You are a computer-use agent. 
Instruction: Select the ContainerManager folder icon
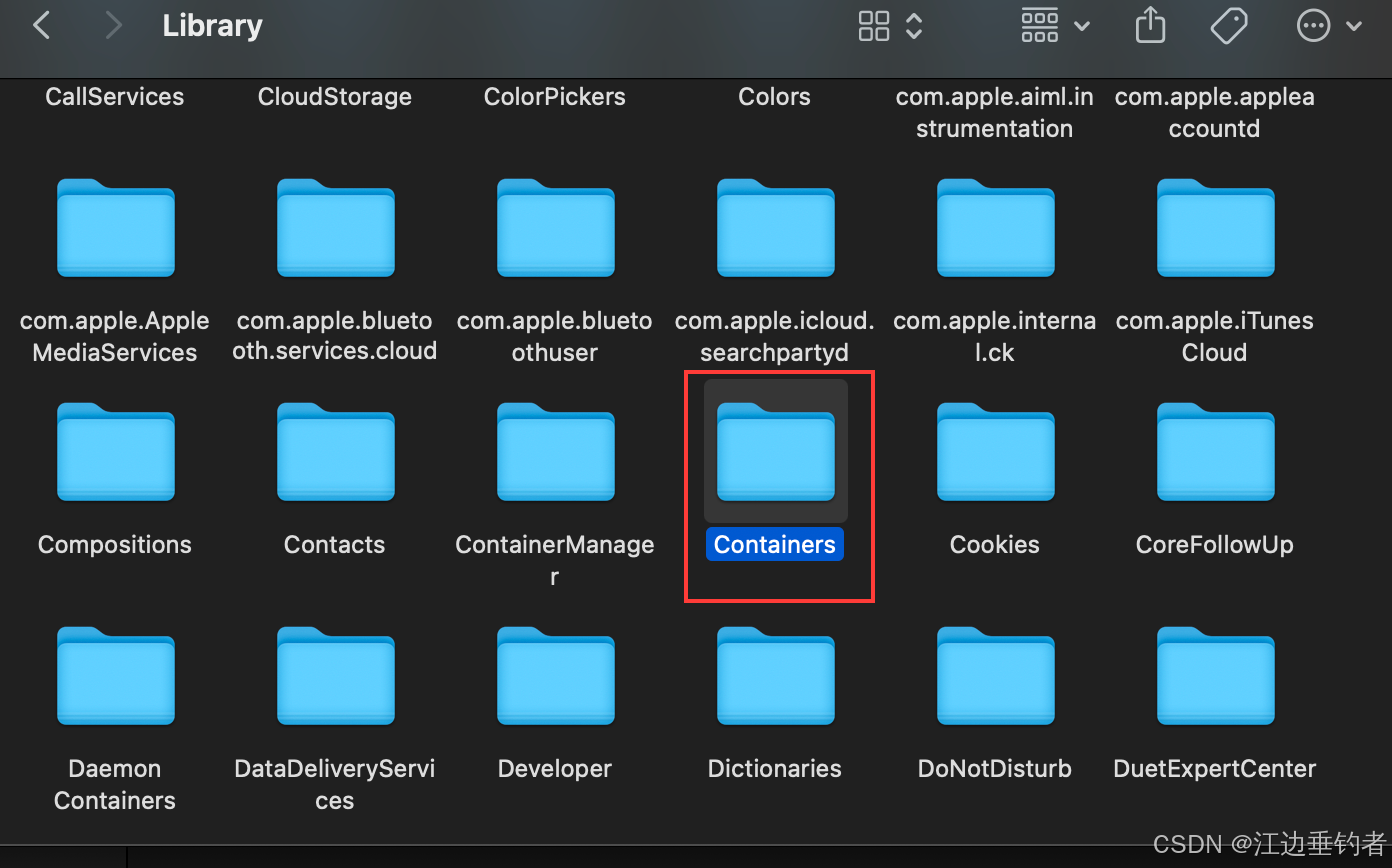(x=556, y=451)
